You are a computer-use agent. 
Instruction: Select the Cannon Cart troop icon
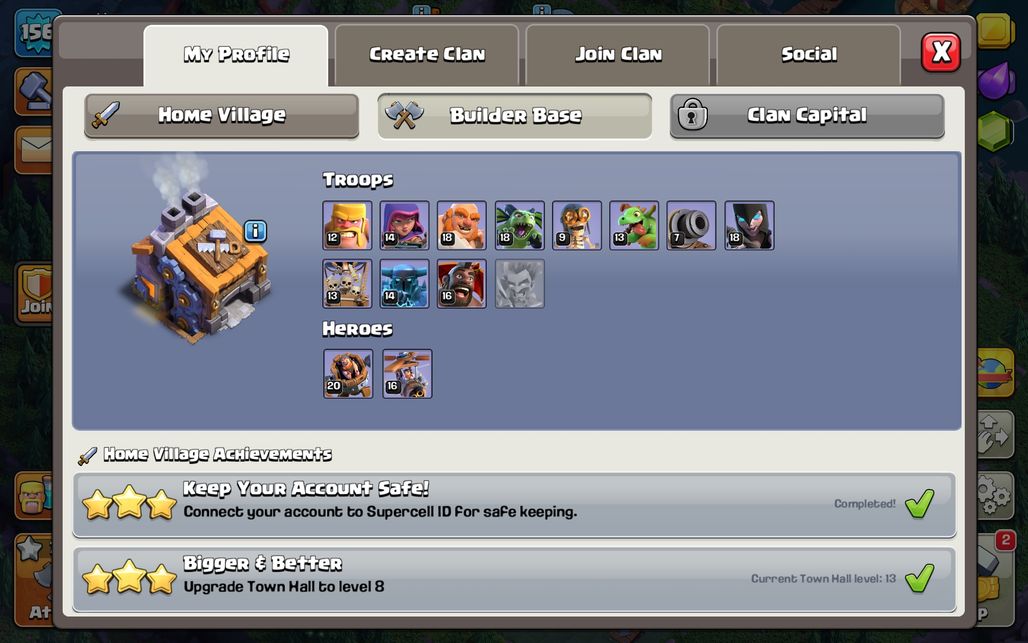(692, 225)
